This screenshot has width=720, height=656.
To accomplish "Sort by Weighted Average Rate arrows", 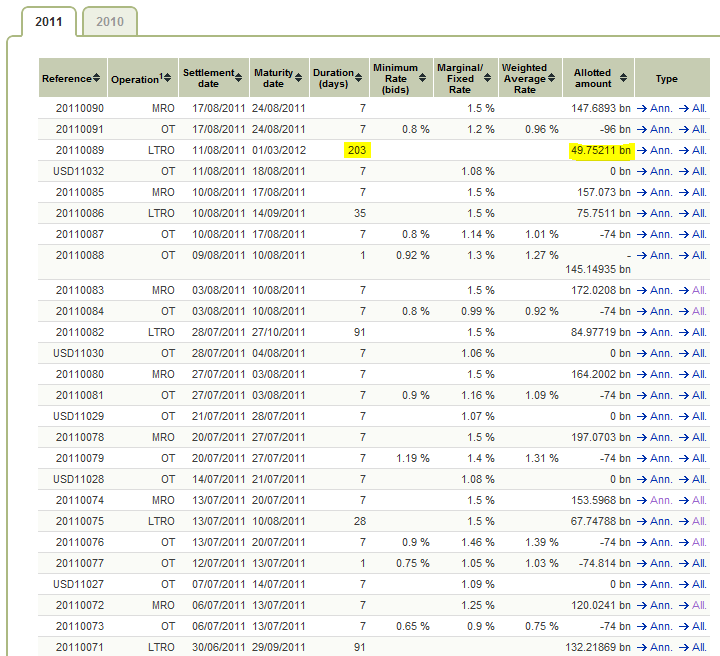I will tap(551, 78).
